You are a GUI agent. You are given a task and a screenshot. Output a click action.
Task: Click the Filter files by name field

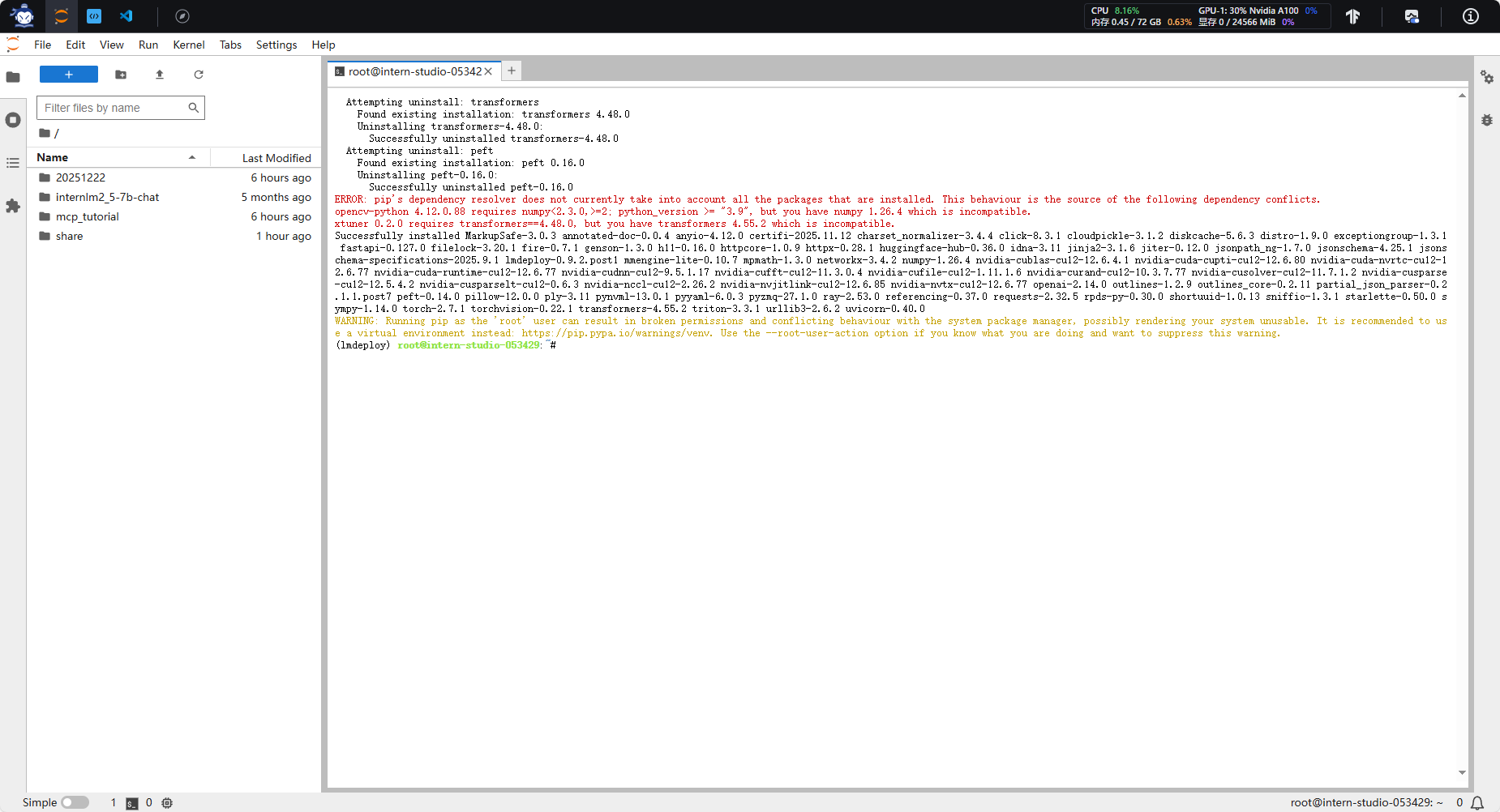[114, 108]
